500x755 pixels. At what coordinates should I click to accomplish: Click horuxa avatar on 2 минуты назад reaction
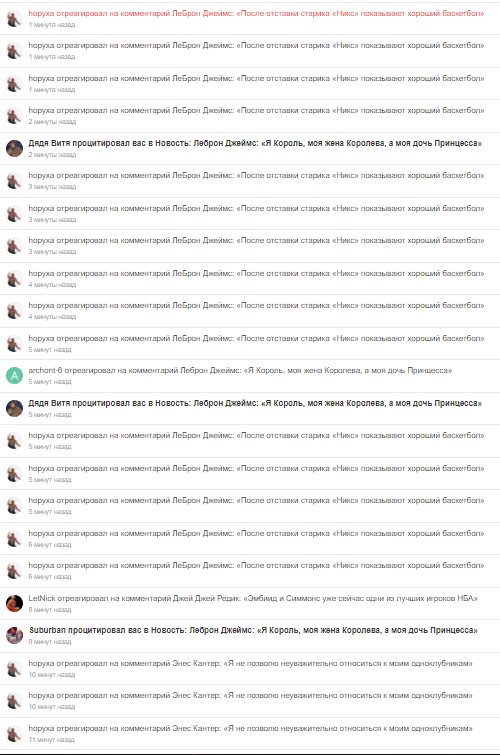tap(14, 116)
